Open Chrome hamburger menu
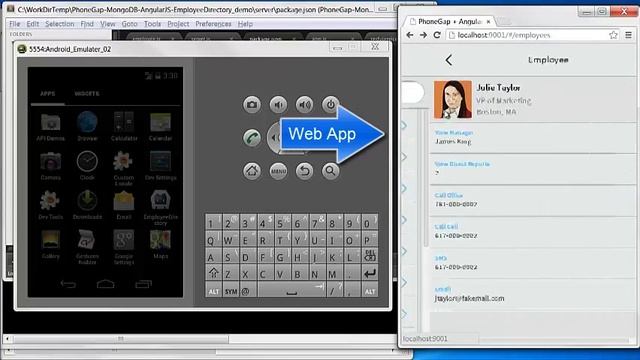This screenshot has width=640, height=360. [629, 35]
